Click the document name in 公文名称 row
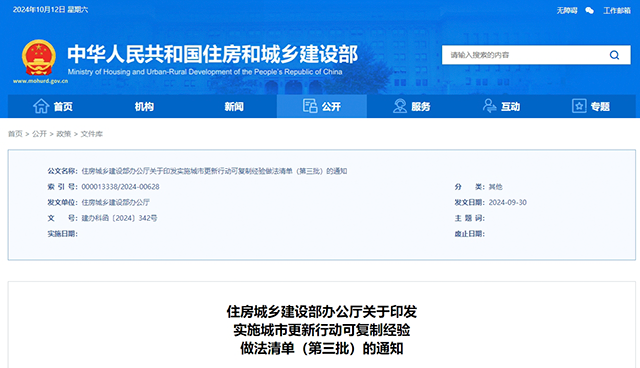640x368 pixels. tap(214, 171)
